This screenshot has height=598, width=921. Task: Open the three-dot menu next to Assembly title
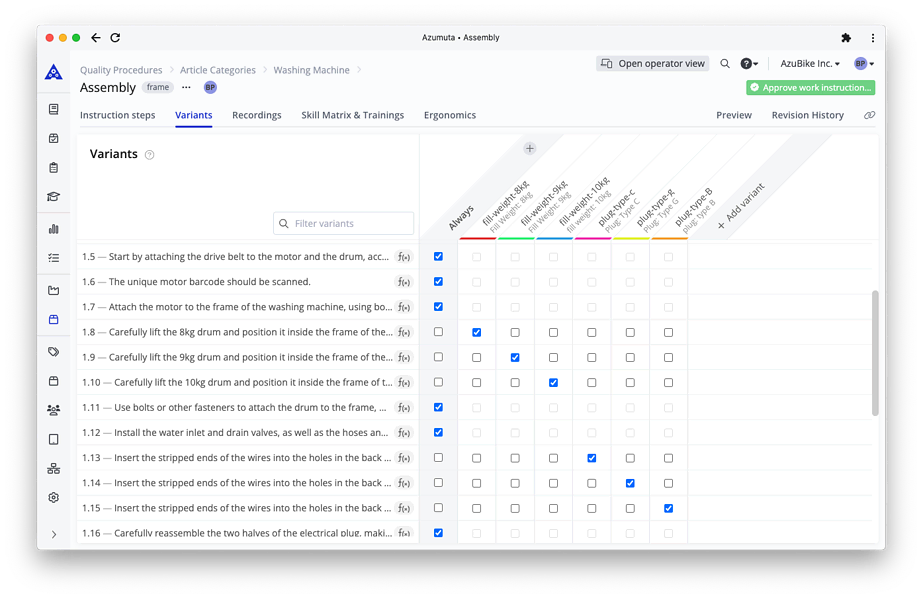[x=184, y=88]
